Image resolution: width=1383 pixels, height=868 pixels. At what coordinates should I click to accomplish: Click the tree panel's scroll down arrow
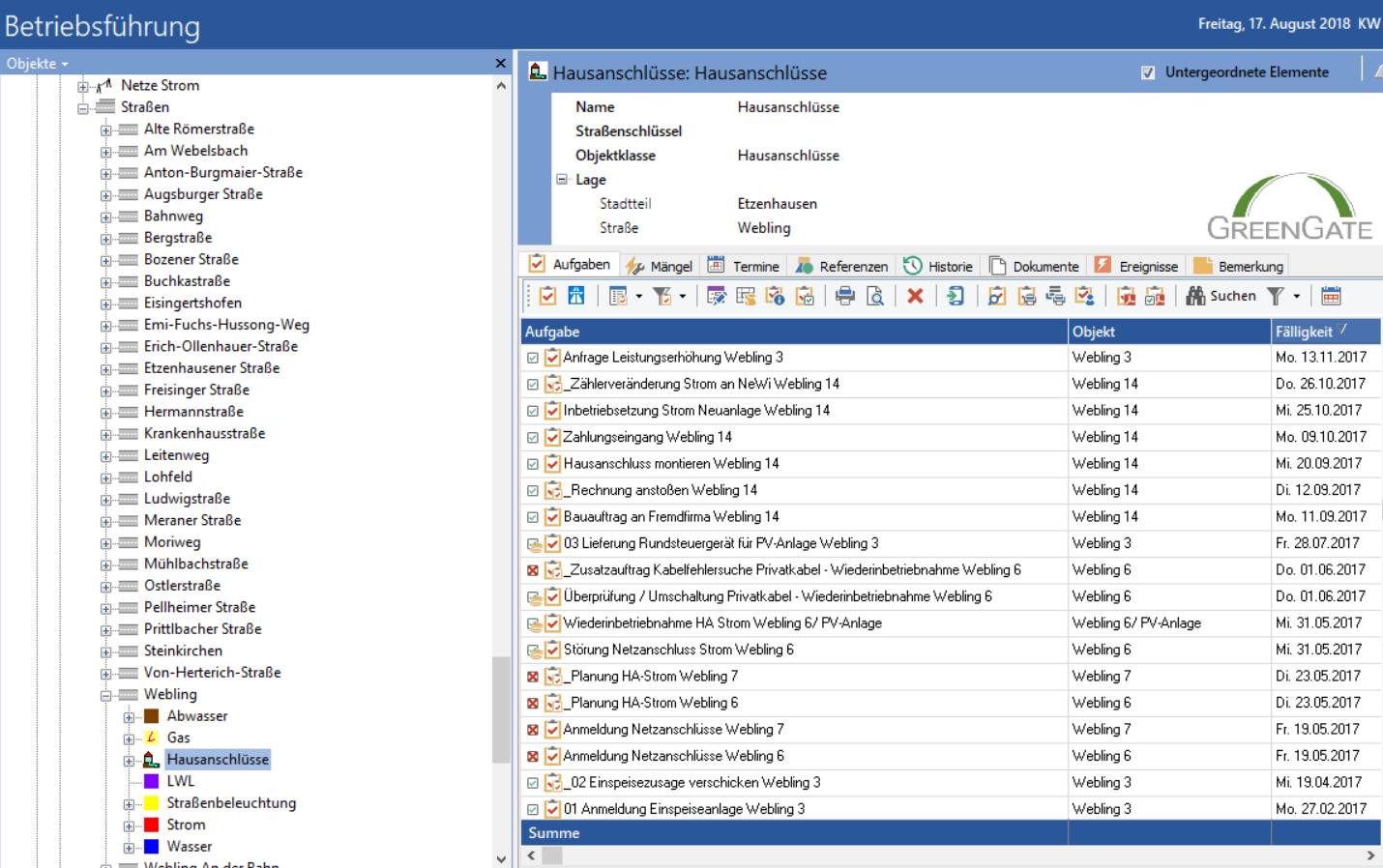(501, 858)
